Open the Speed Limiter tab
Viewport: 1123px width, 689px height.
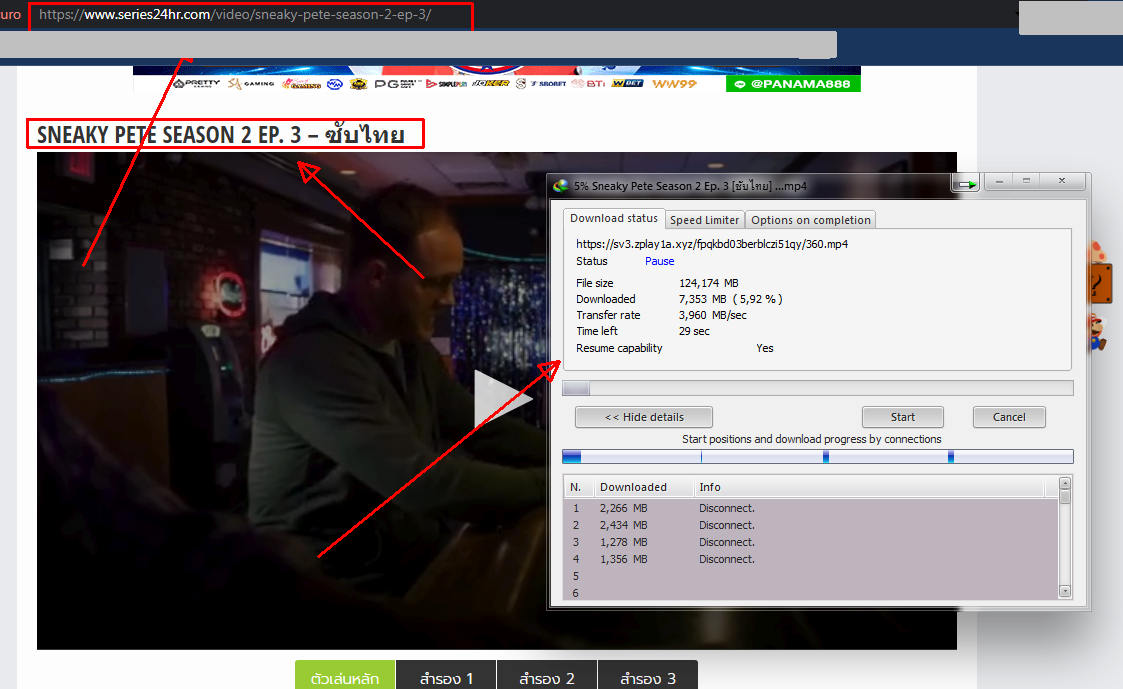point(704,220)
